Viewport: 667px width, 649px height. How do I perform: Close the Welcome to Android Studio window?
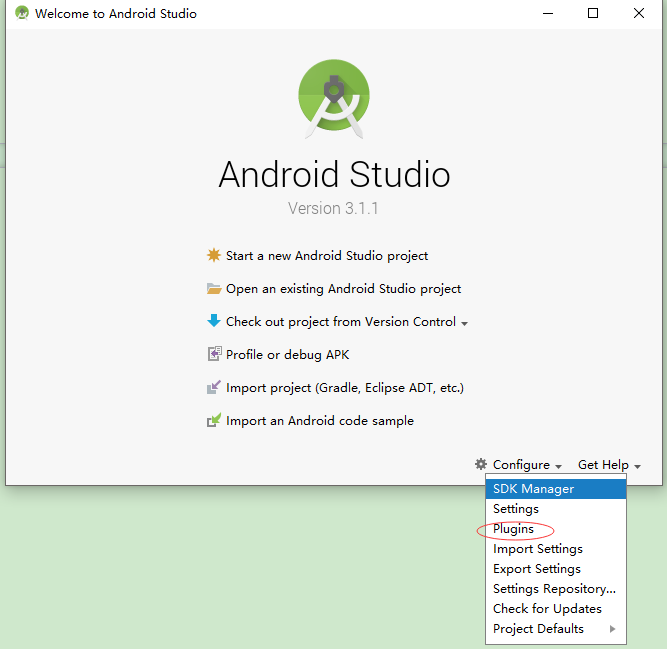[x=638, y=13]
